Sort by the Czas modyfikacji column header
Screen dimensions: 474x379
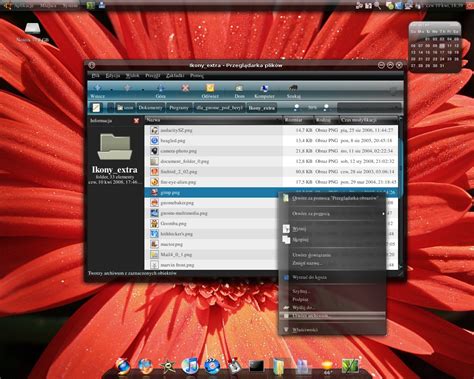pyautogui.click(x=369, y=120)
